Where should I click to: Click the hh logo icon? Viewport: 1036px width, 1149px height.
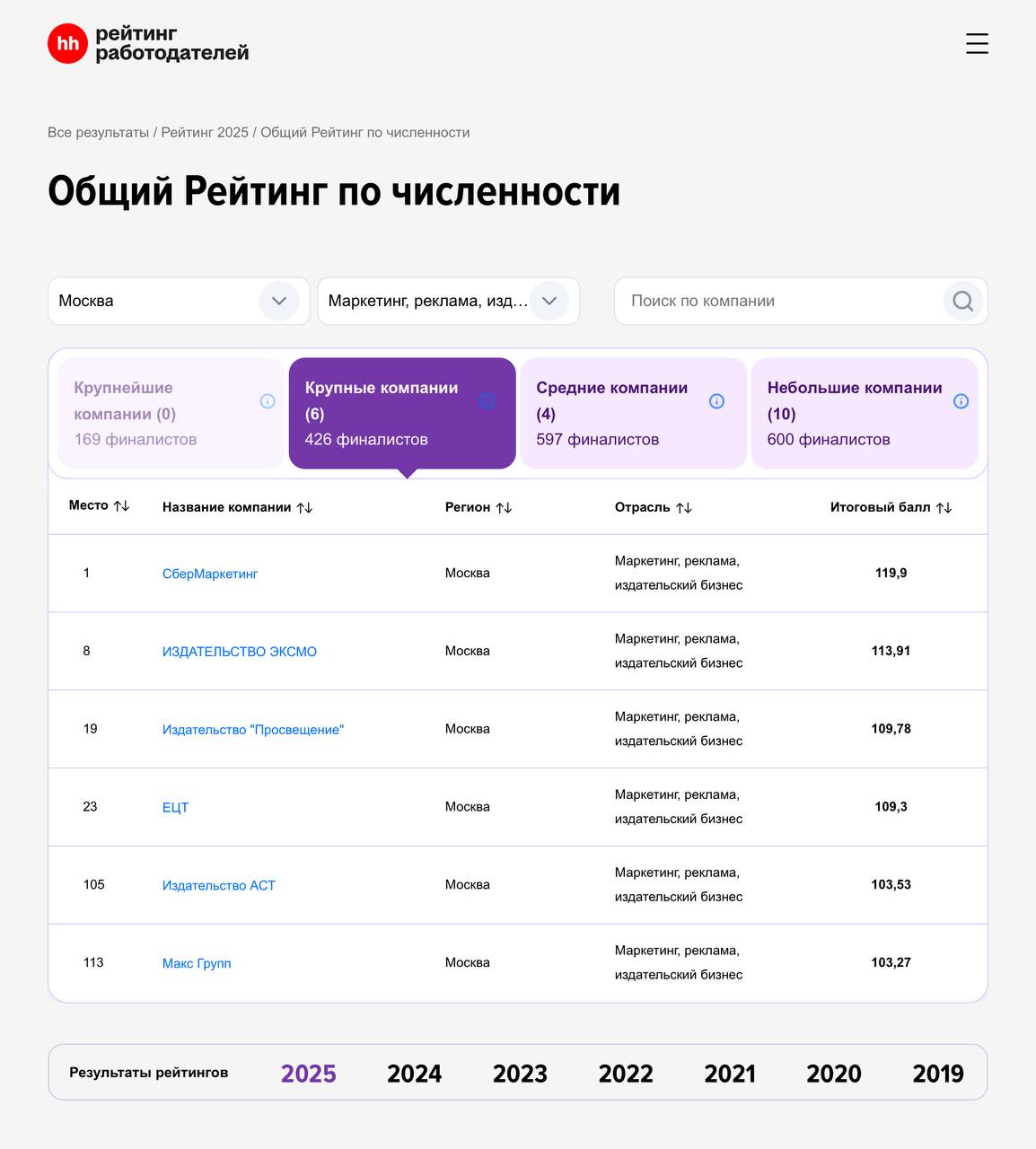tap(67, 43)
